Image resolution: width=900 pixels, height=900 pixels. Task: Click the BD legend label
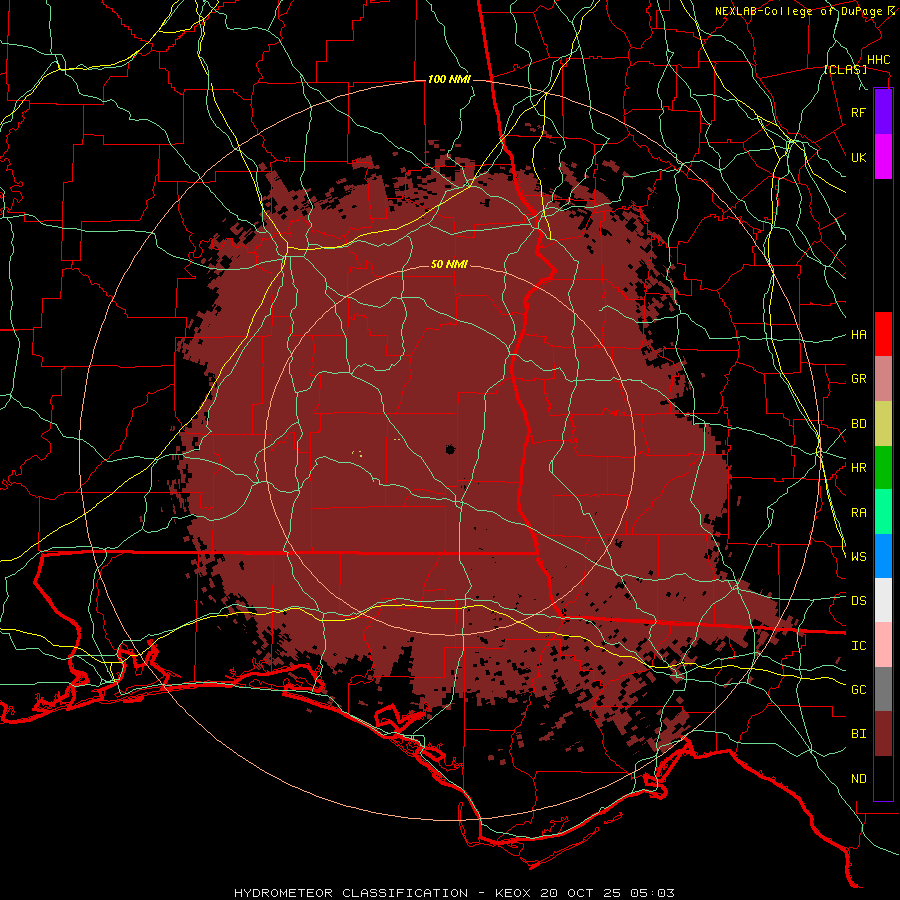pos(859,424)
